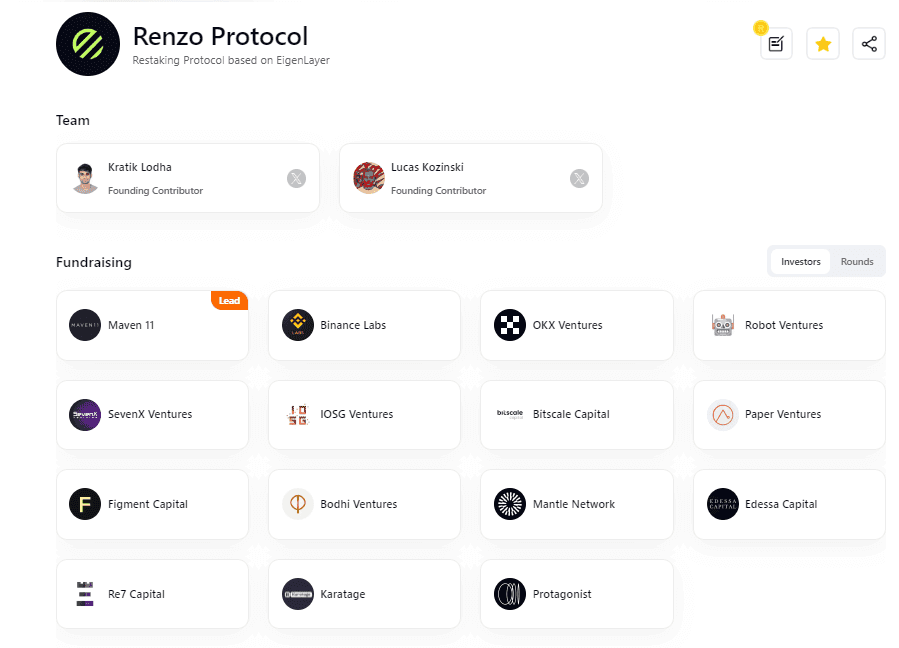899x648 pixels.
Task: Click the share icon button
Action: 869,44
